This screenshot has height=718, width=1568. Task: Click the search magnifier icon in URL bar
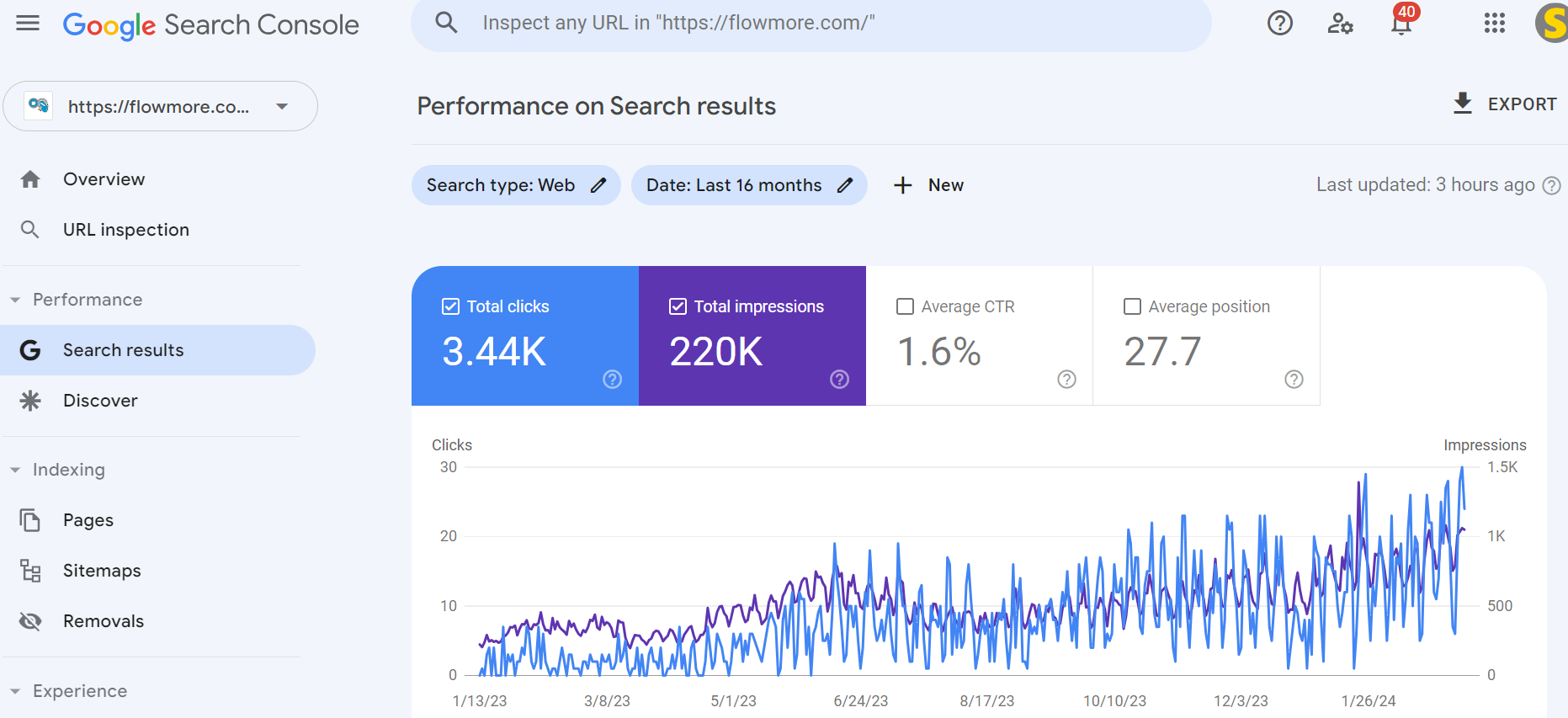click(x=446, y=23)
